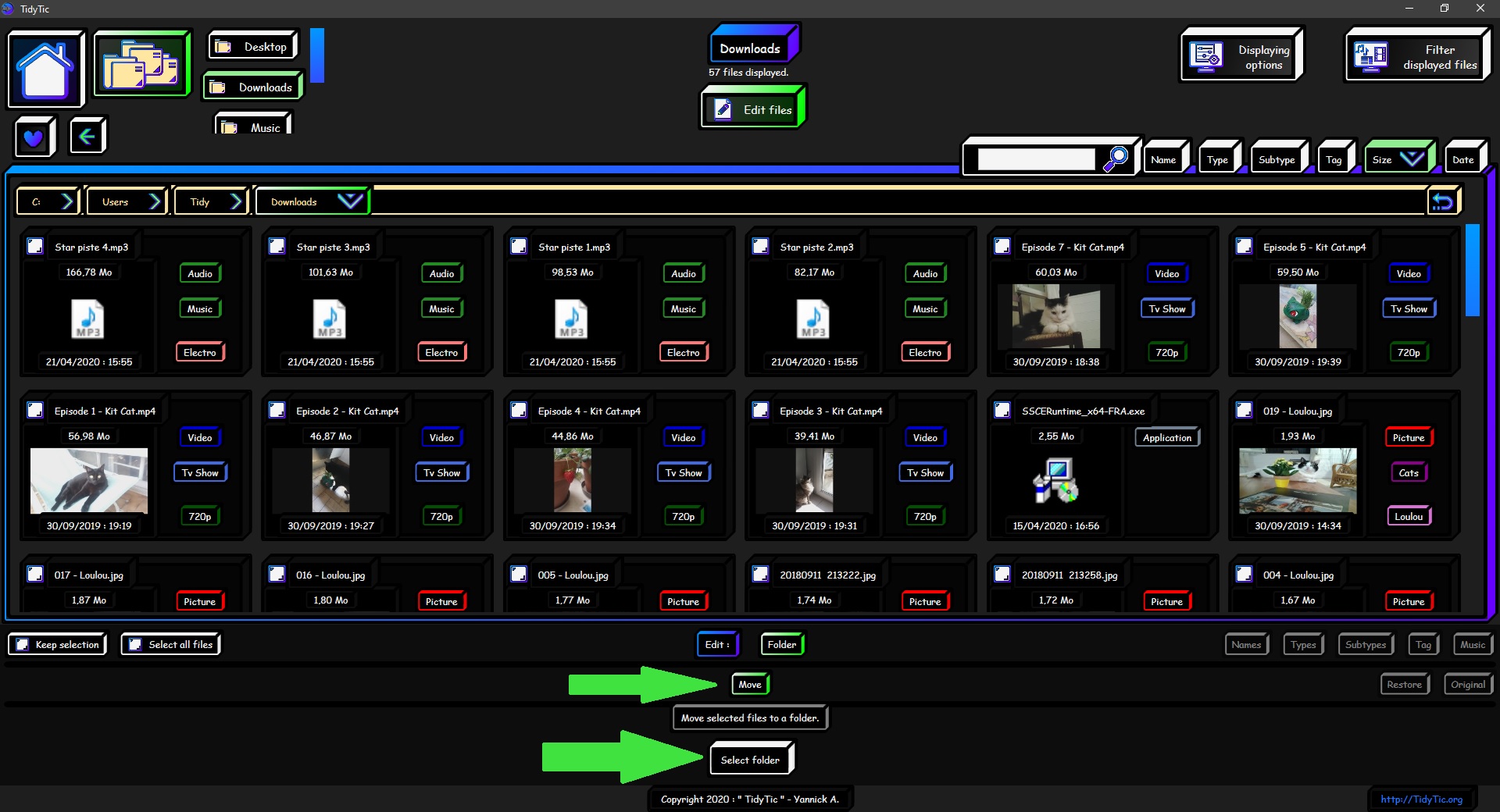The height and width of the screenshot is (812, 1500).
Task: Click the Select folder button
Action: coord(750,760)
